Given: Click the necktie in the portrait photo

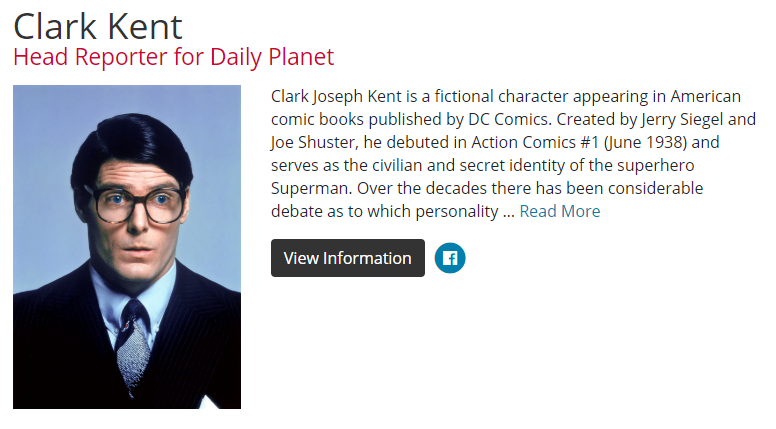Looking at the screenshot, I should 132,346.
